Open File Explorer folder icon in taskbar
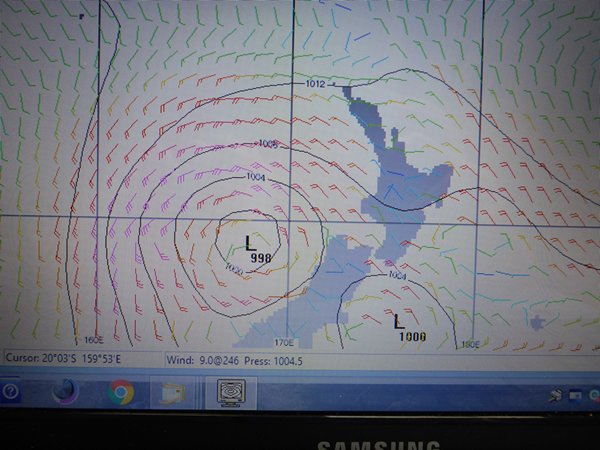The height and width of the screenshot is (450, 600). pyautogui.click(x=176, y=393)
